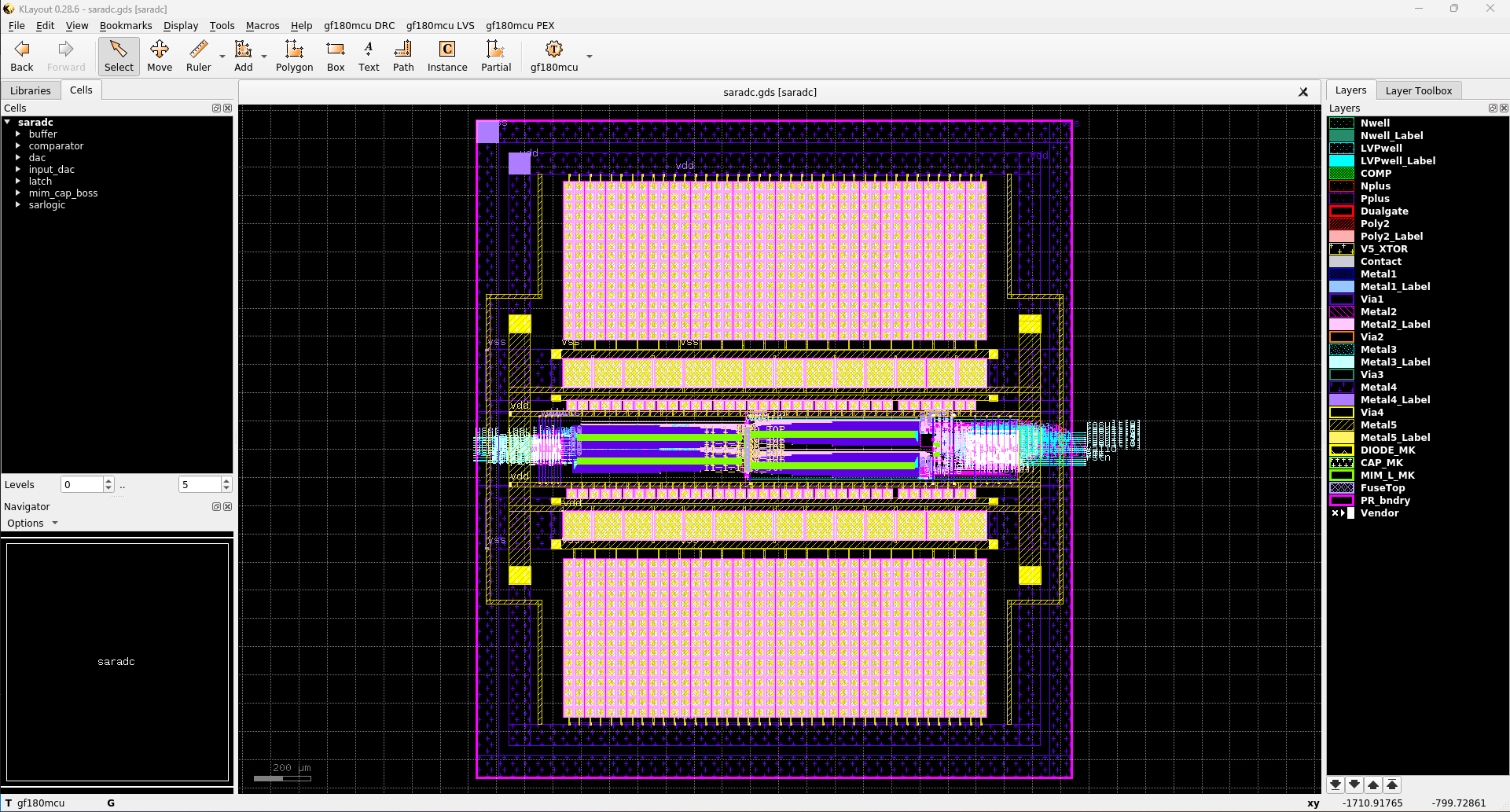This screenshot has width=1510, height=812.
Task: Move layer to top arrow button
Action: 1392,784
